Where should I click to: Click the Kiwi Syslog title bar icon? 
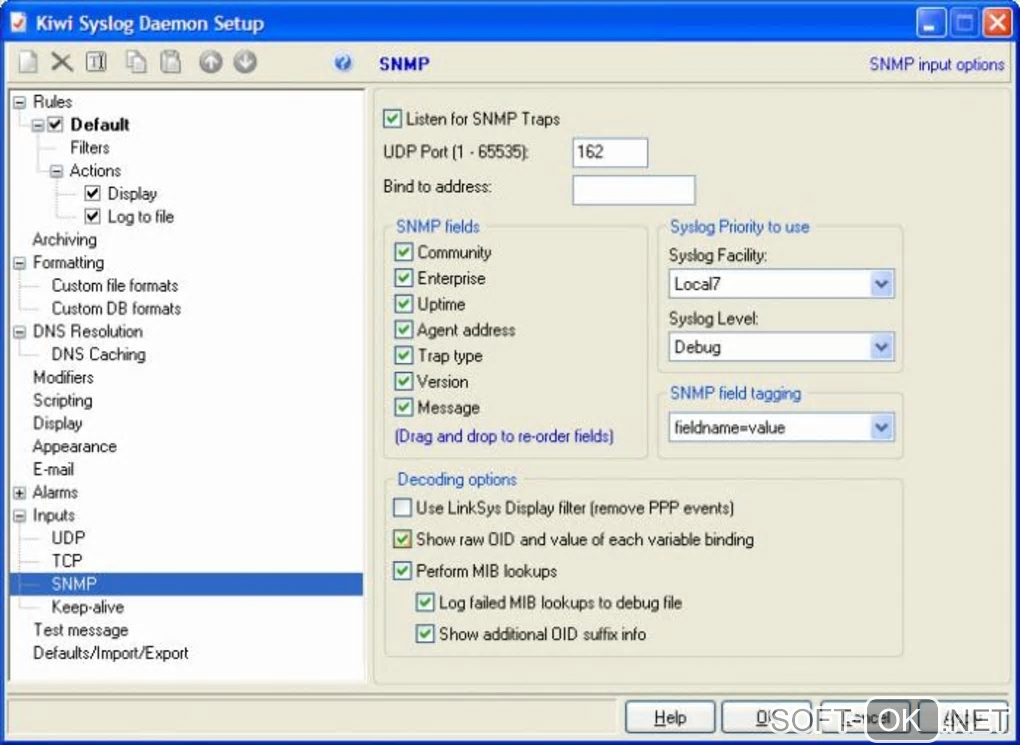pos(18,23)
